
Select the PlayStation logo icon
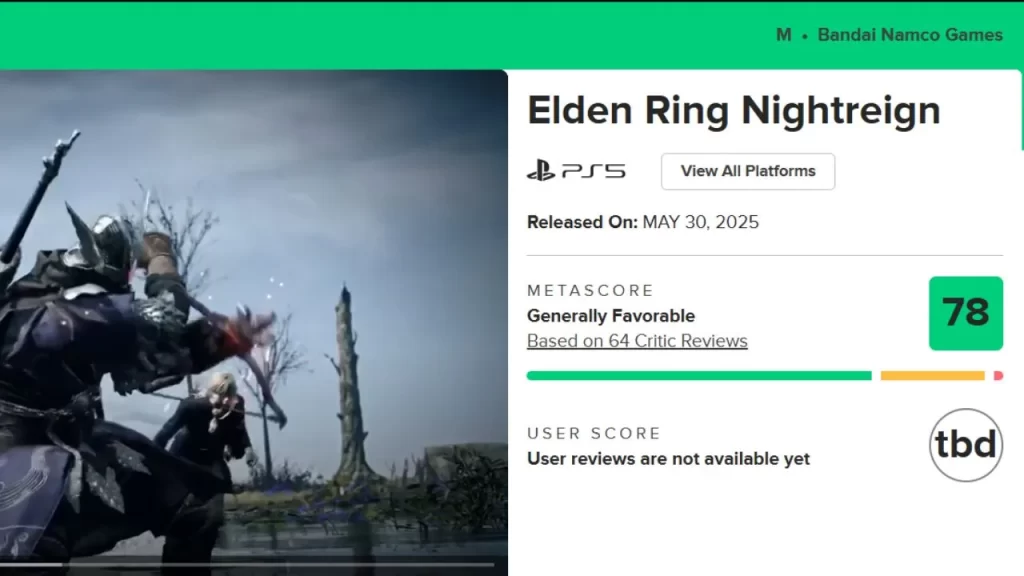[x=543, y=170]
